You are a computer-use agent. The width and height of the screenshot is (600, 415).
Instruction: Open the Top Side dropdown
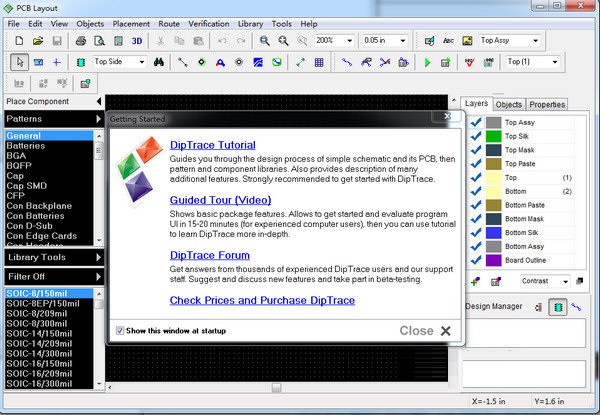142,62
